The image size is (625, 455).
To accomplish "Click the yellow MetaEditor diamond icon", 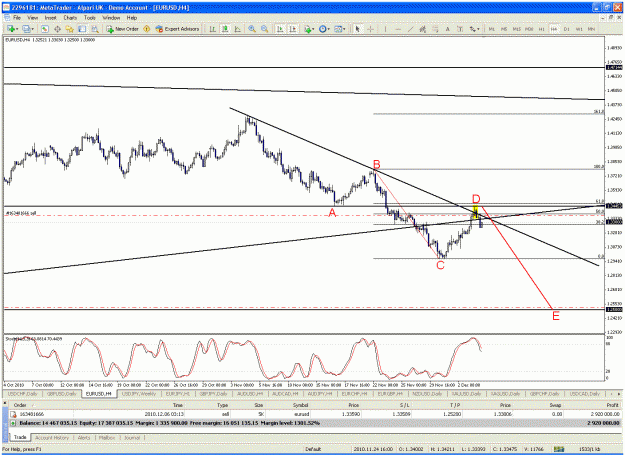I will [147, 29].
